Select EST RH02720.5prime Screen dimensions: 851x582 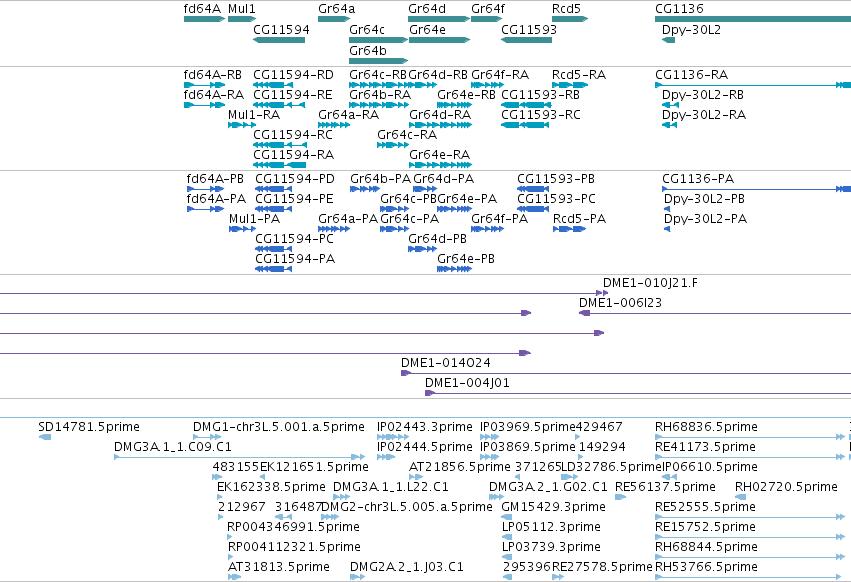[x=740, y=497]
